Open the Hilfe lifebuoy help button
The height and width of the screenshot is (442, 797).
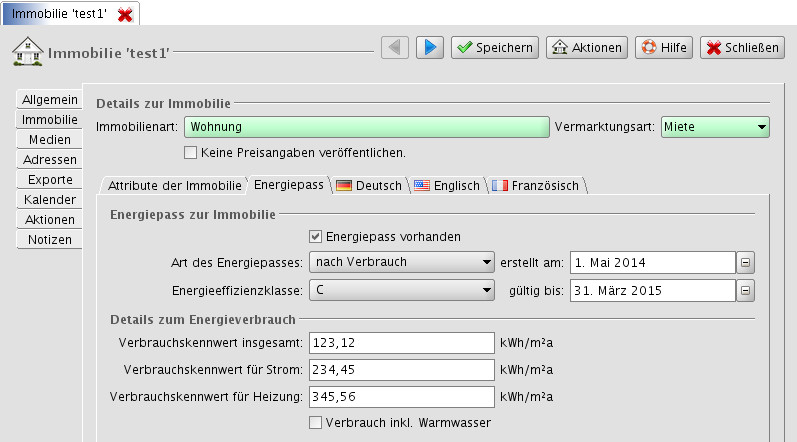click(x=664, y=47)
